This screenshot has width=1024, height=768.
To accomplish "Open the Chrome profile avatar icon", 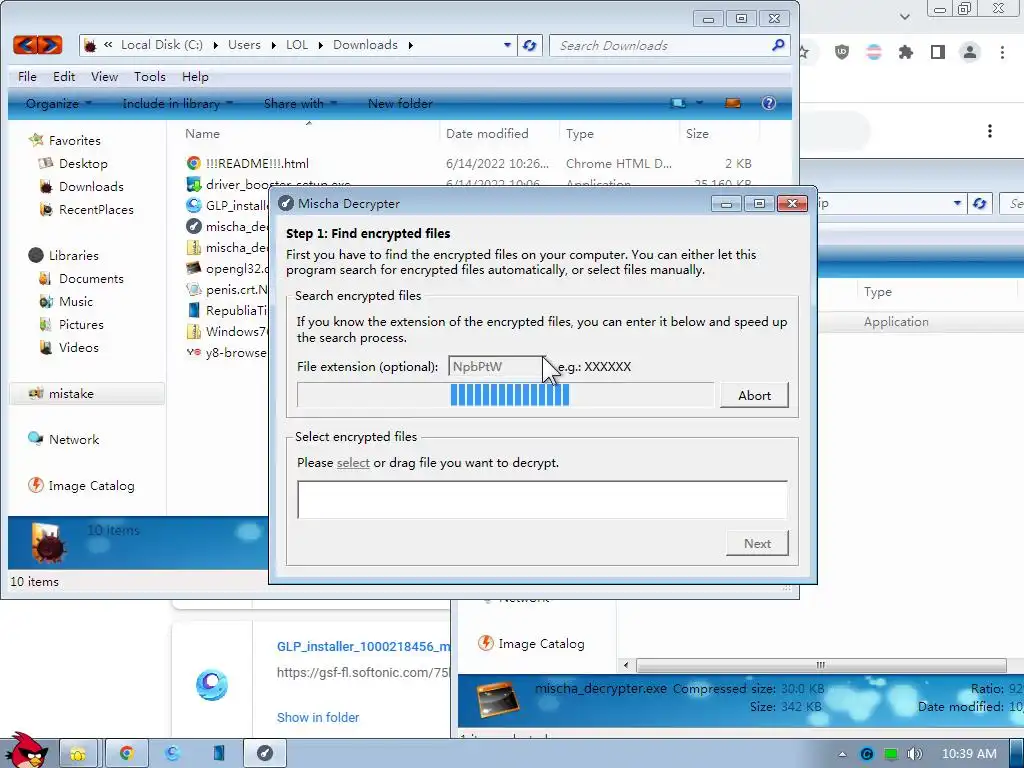I will (x=970, y=52).
